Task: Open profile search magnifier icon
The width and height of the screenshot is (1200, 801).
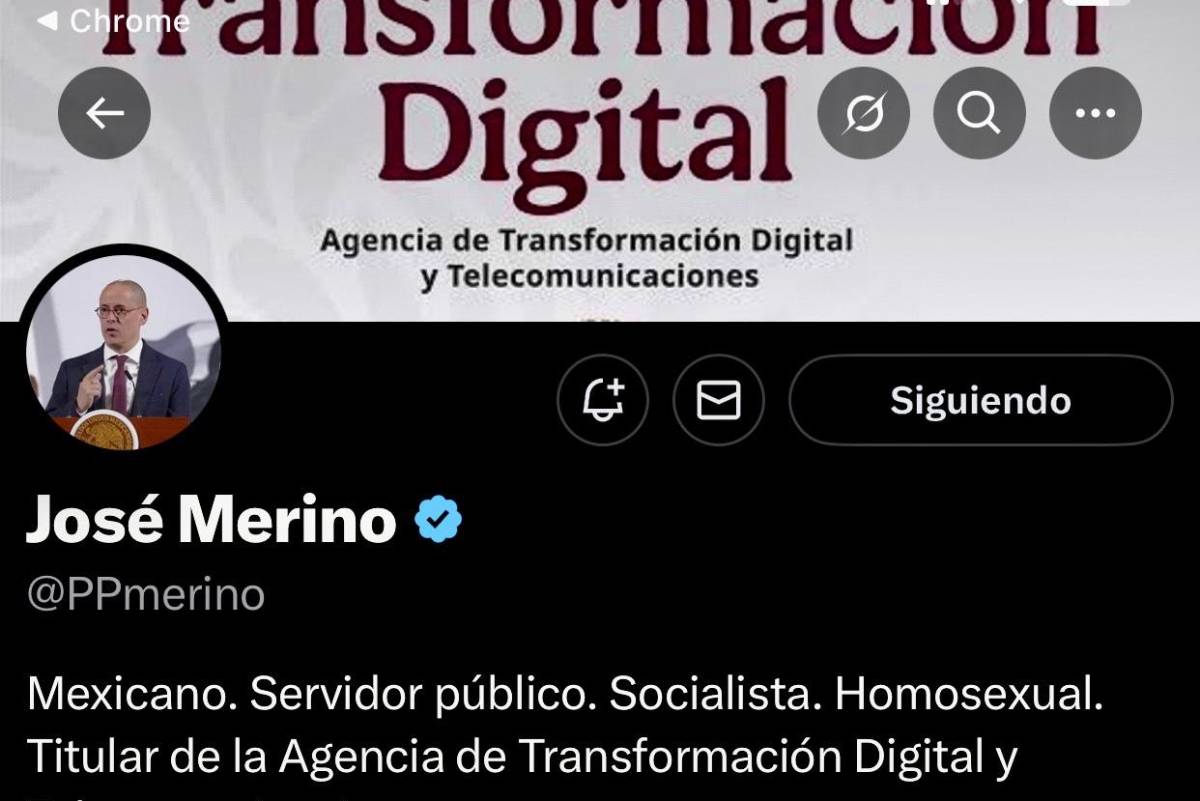Action: click(x=979, y=113)
